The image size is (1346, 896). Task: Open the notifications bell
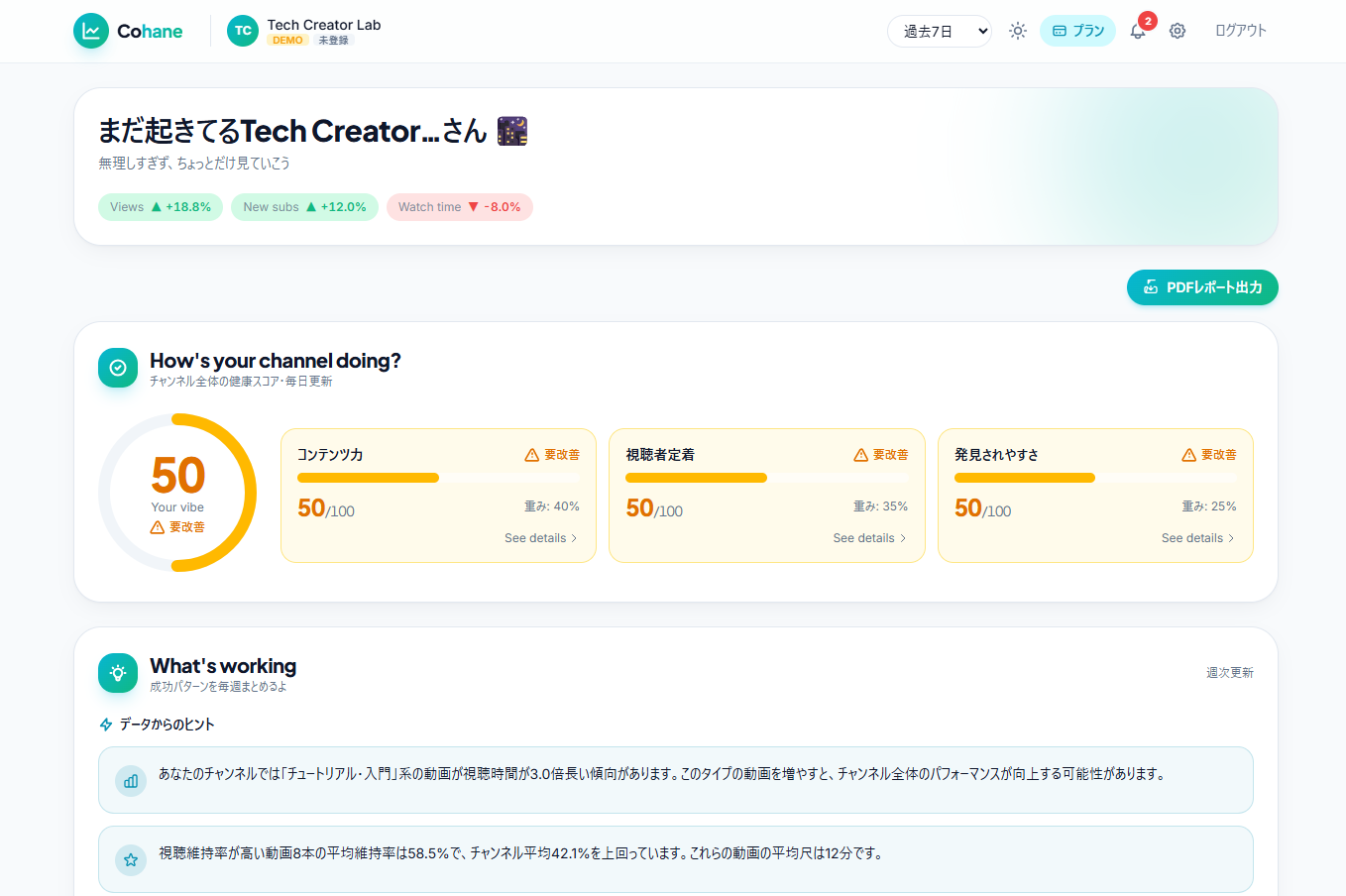click(1138, 31)
